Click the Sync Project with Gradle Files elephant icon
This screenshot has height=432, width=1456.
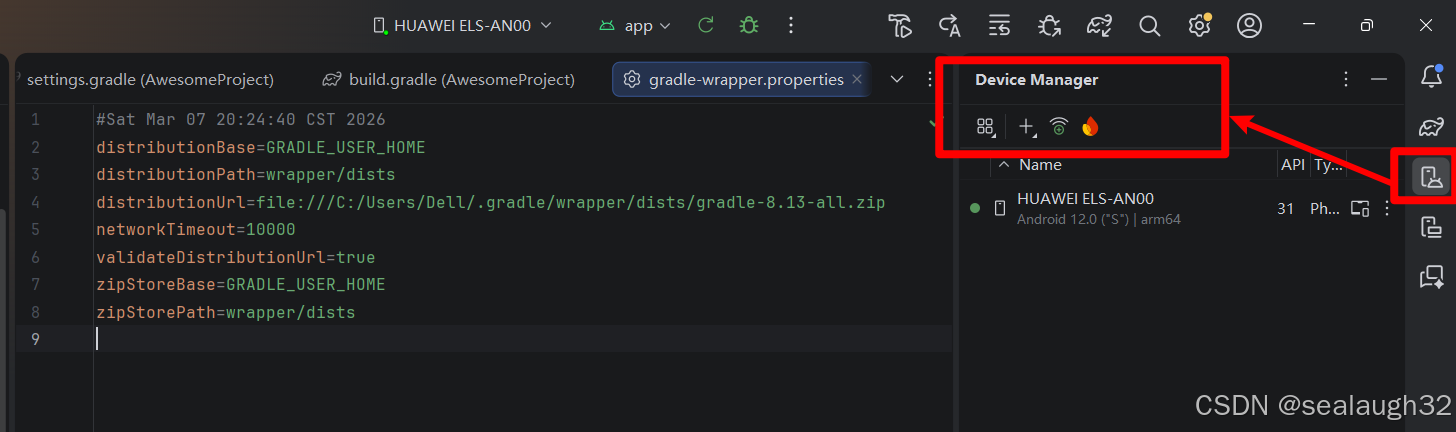(1100, 26)
